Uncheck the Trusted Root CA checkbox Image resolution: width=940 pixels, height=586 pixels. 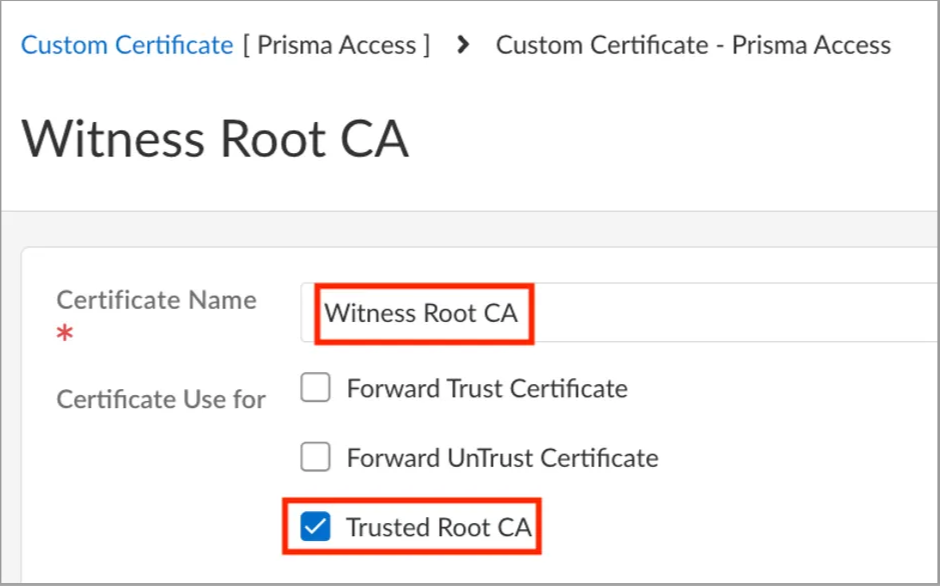click(316, 527)
